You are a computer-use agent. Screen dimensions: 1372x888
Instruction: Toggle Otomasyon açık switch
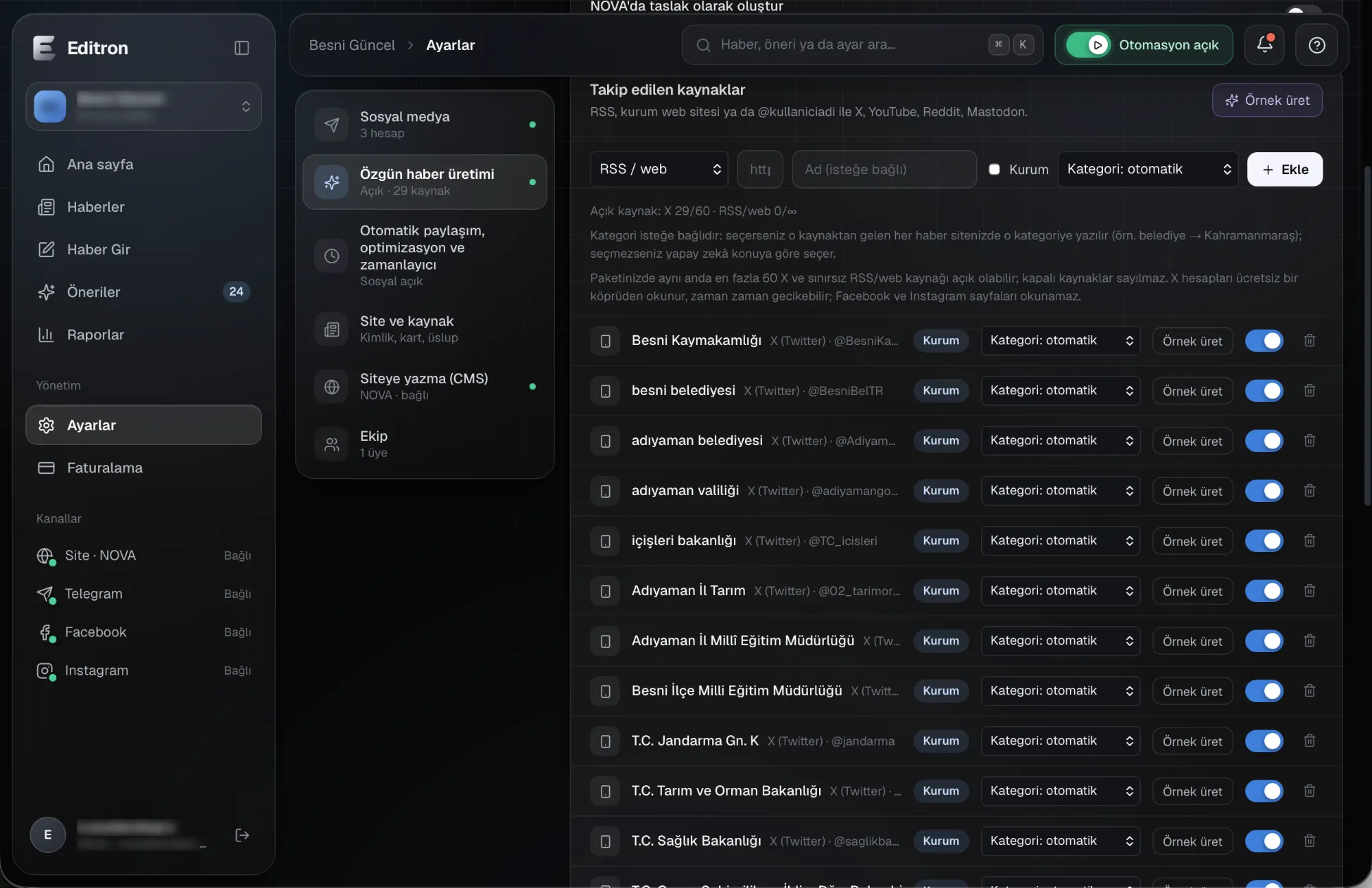pos(1088,45)
